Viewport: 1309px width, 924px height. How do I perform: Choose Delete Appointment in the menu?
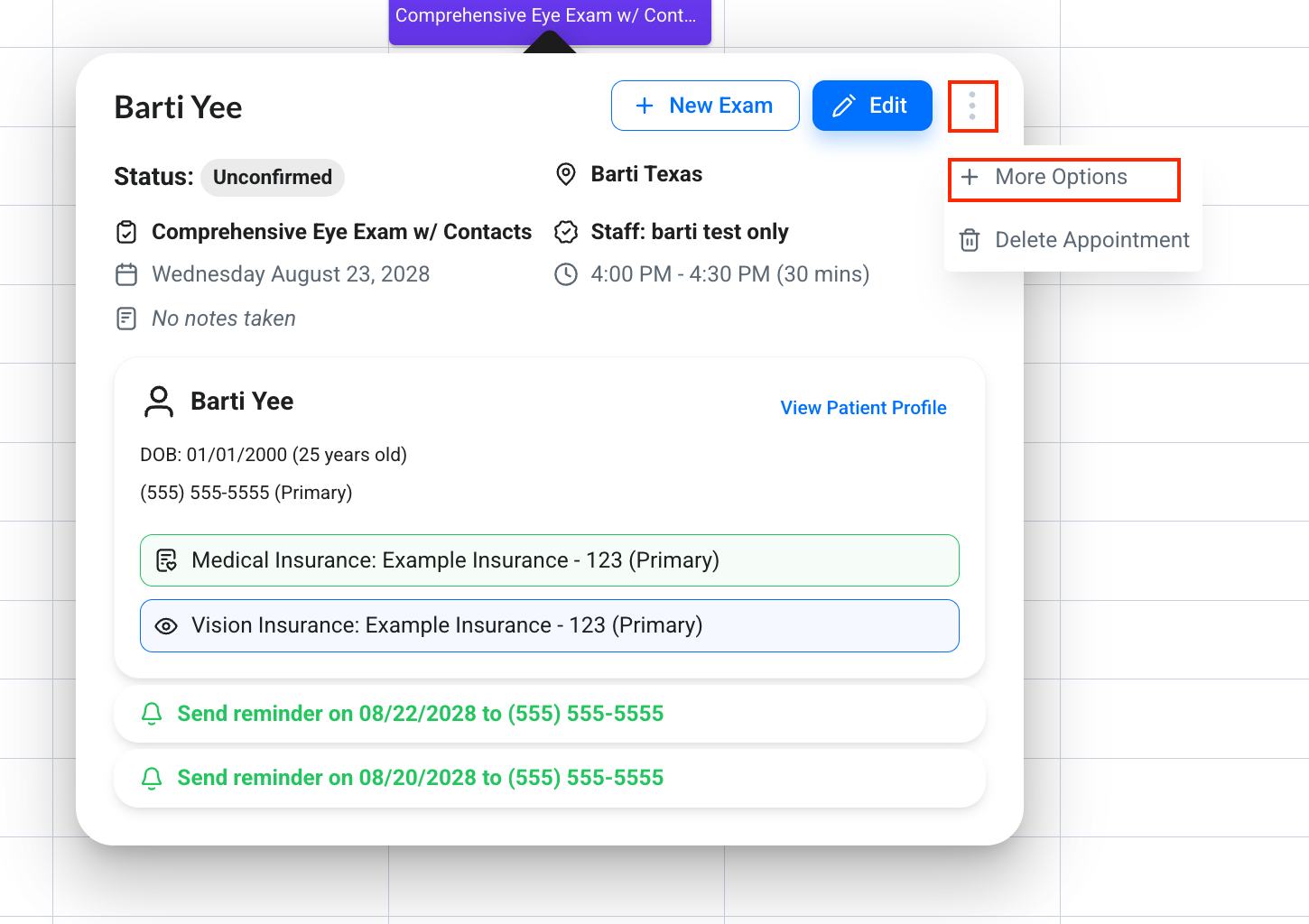tap(1073, 240)
